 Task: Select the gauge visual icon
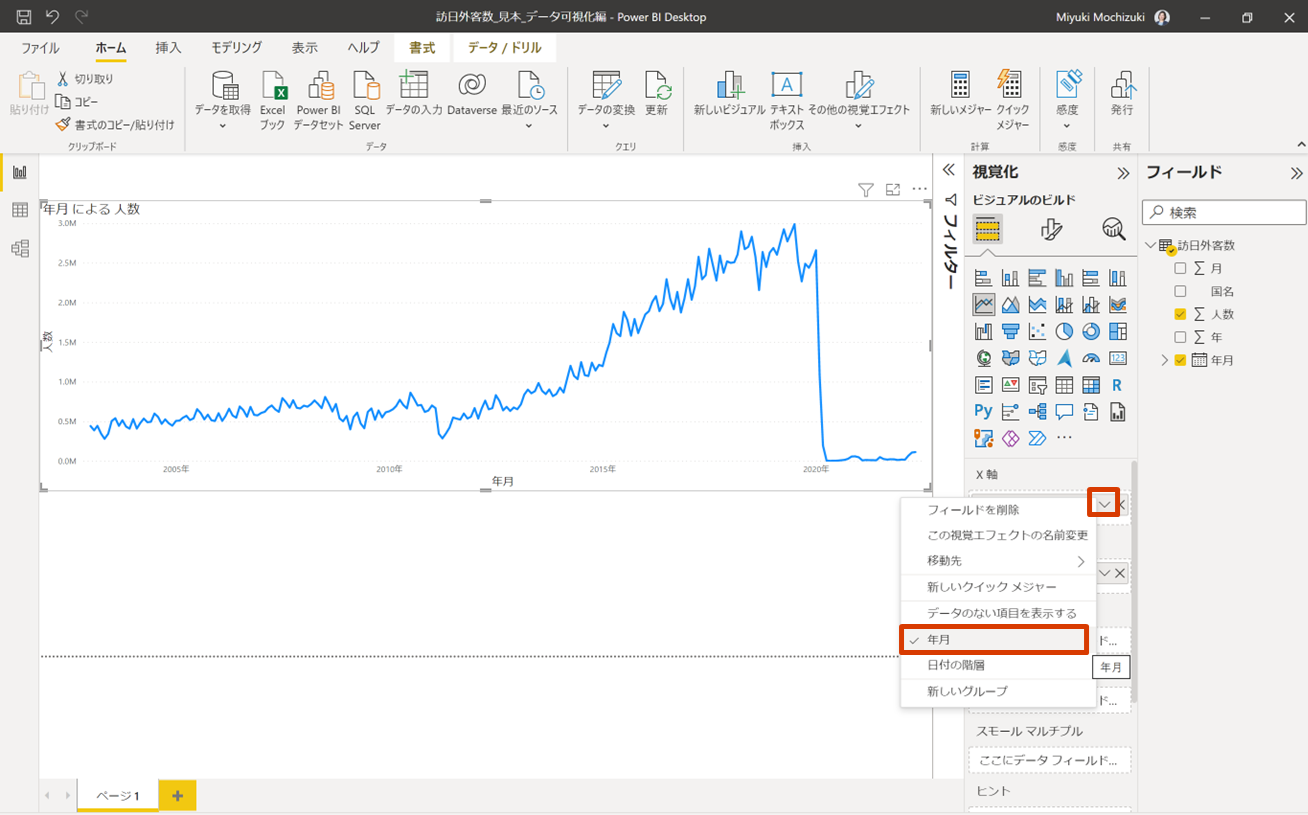(1091, 358)
